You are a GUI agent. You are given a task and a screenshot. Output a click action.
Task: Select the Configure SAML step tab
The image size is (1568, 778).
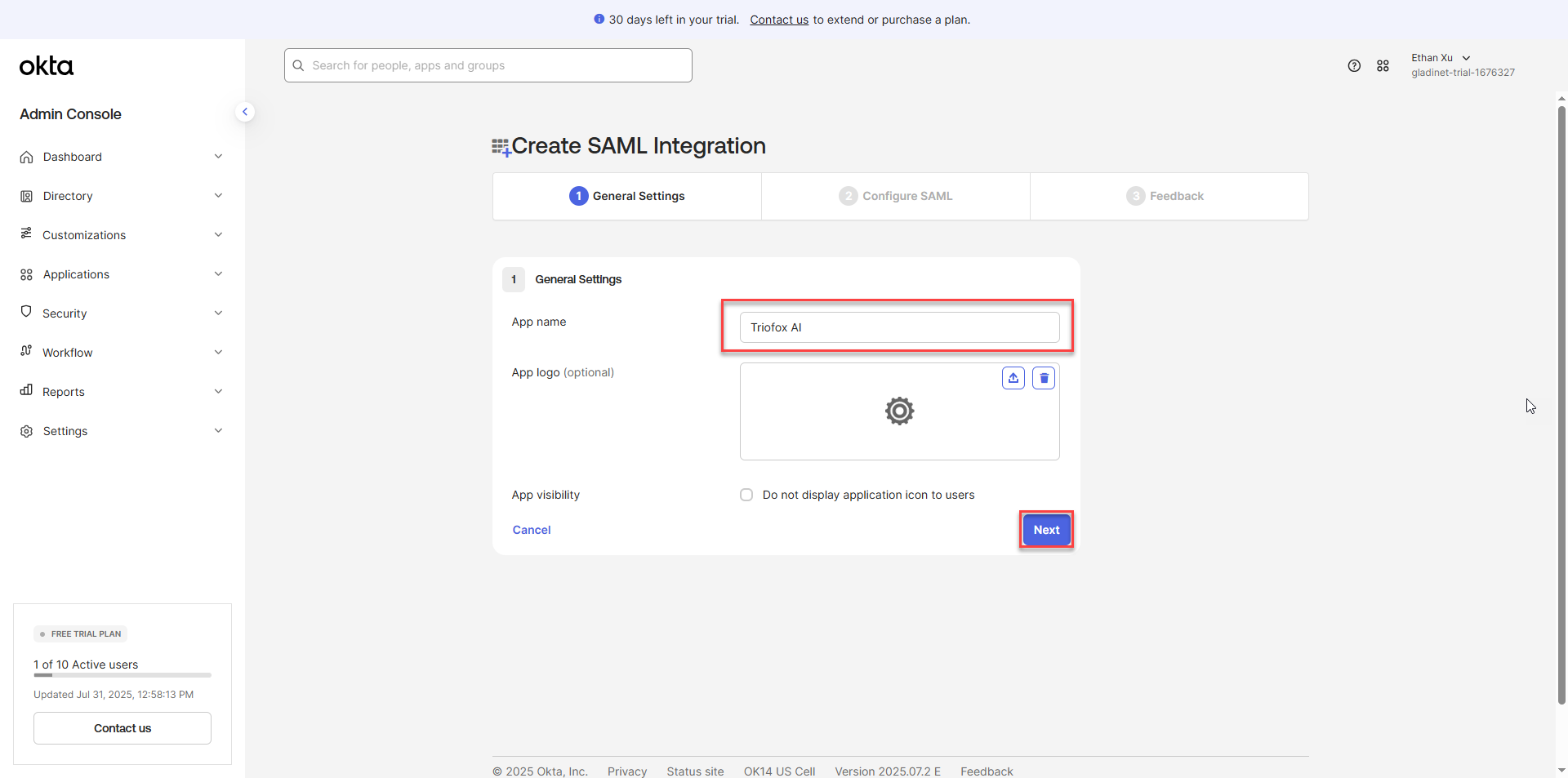895,196
